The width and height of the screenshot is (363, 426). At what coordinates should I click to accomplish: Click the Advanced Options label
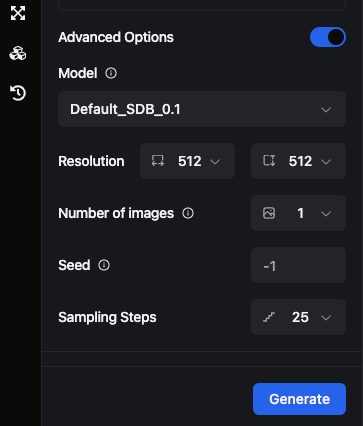(x=116, y=37)
